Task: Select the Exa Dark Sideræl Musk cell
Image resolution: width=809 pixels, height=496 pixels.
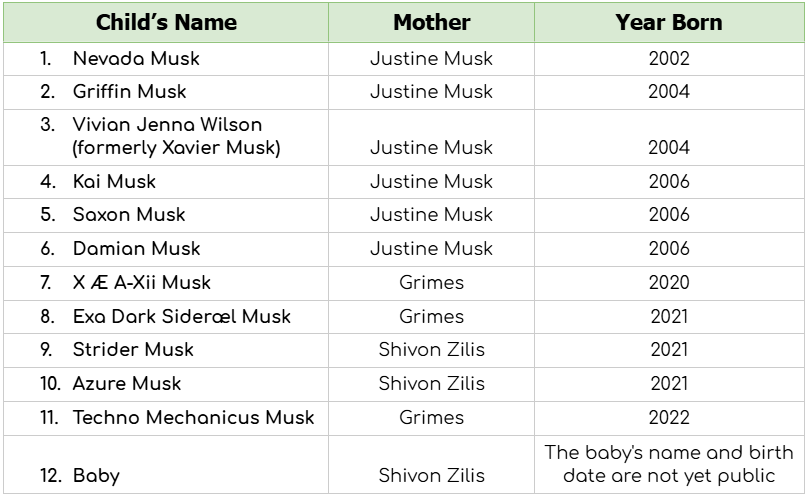Action: pos(181,317)
